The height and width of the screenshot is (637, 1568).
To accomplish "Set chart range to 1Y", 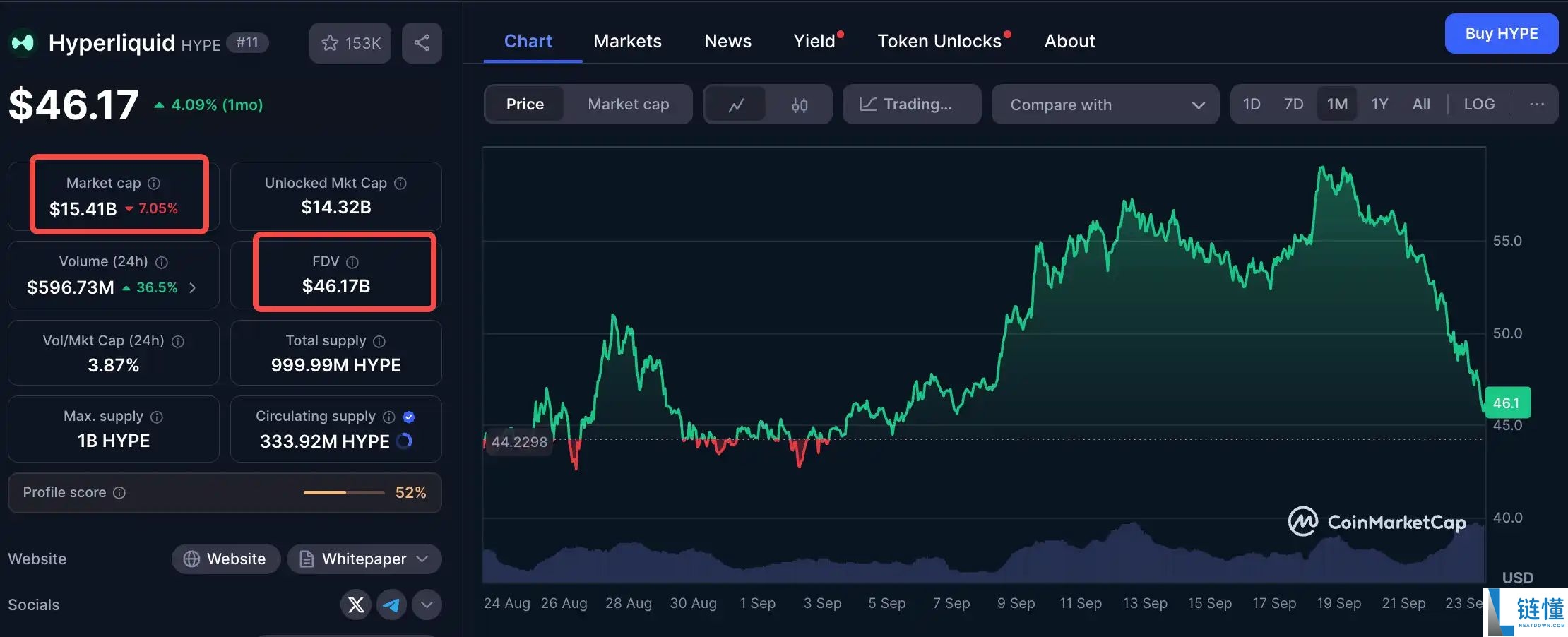I will point(1379,105).
